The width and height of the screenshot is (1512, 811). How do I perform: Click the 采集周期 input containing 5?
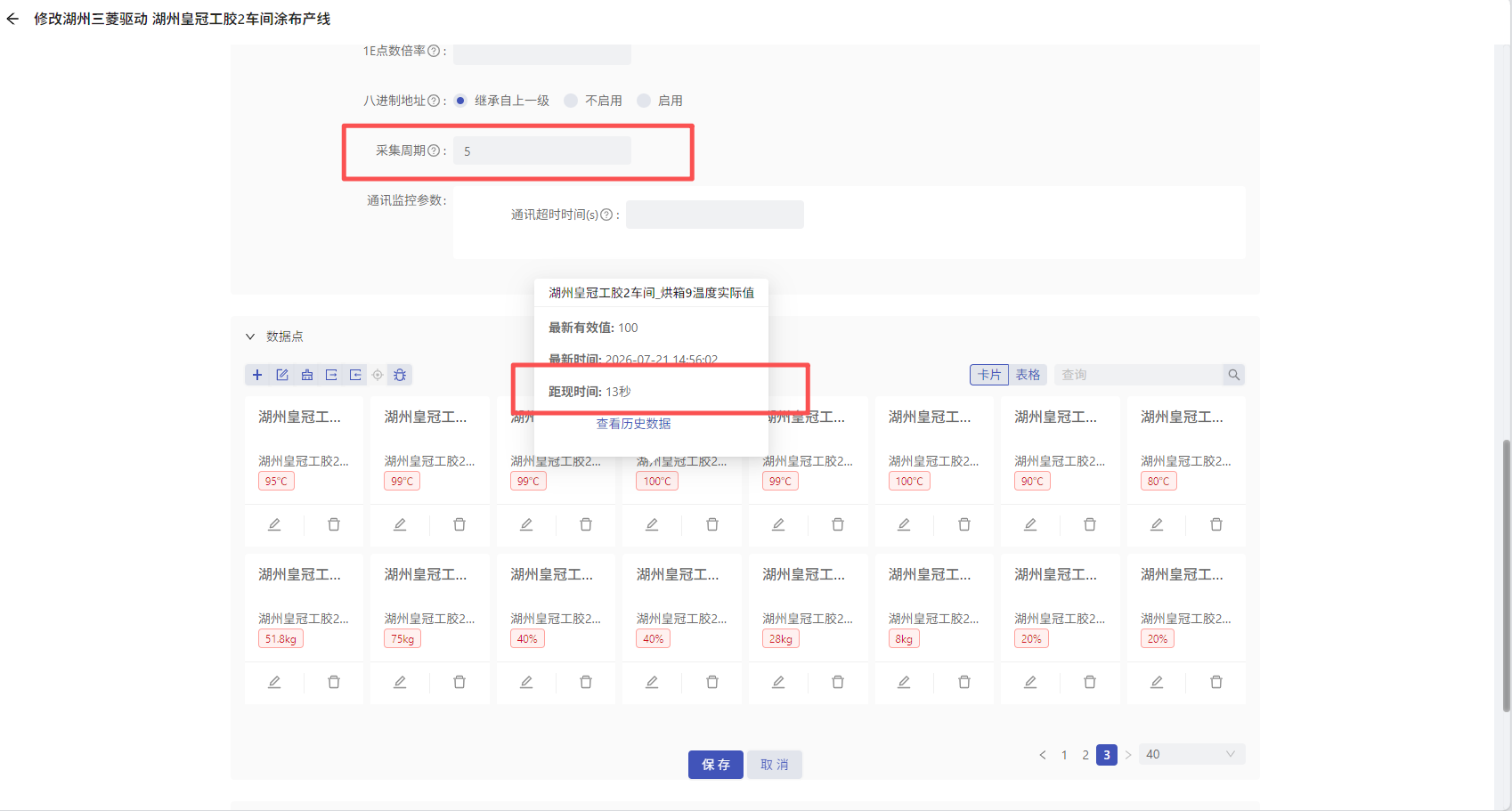(x=542, y=150)
